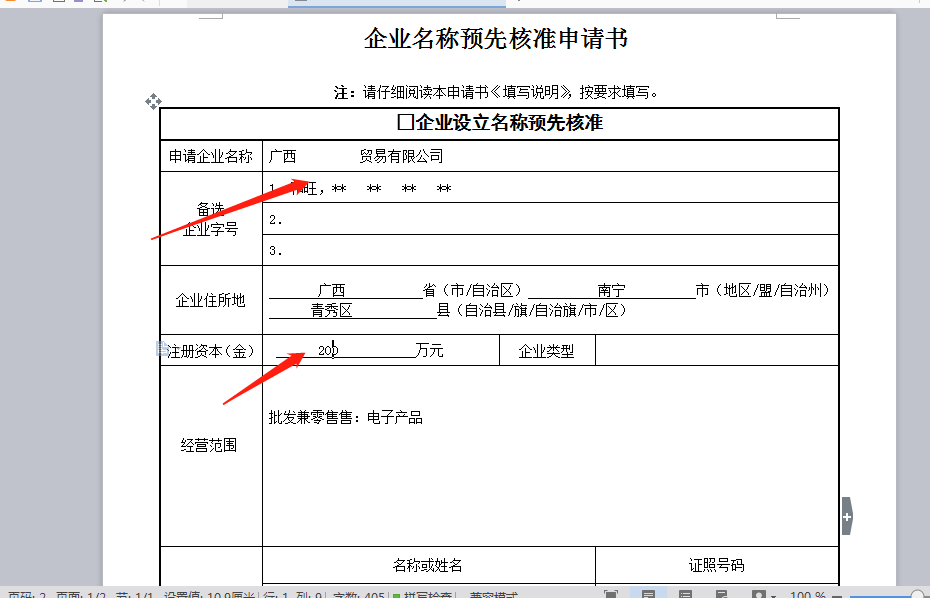Click the table move handle icon
The width and height of the screenshot is (930, 598).
pyautogui.click(x=153, y=101)
